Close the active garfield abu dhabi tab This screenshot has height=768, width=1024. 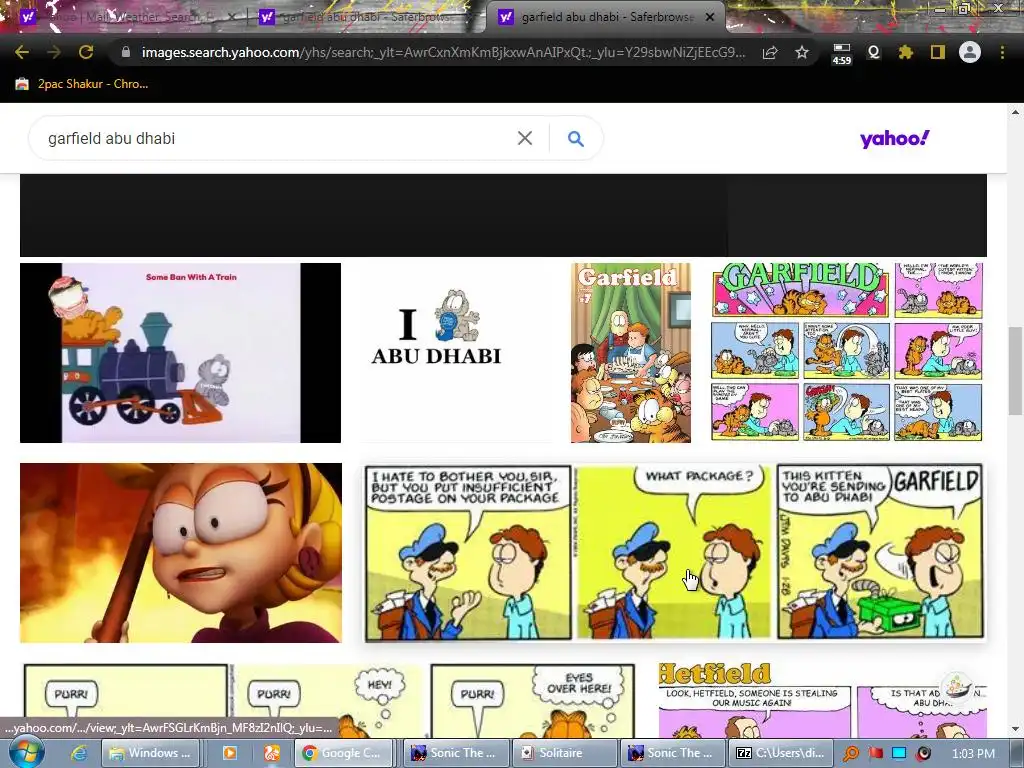[710, 17]
